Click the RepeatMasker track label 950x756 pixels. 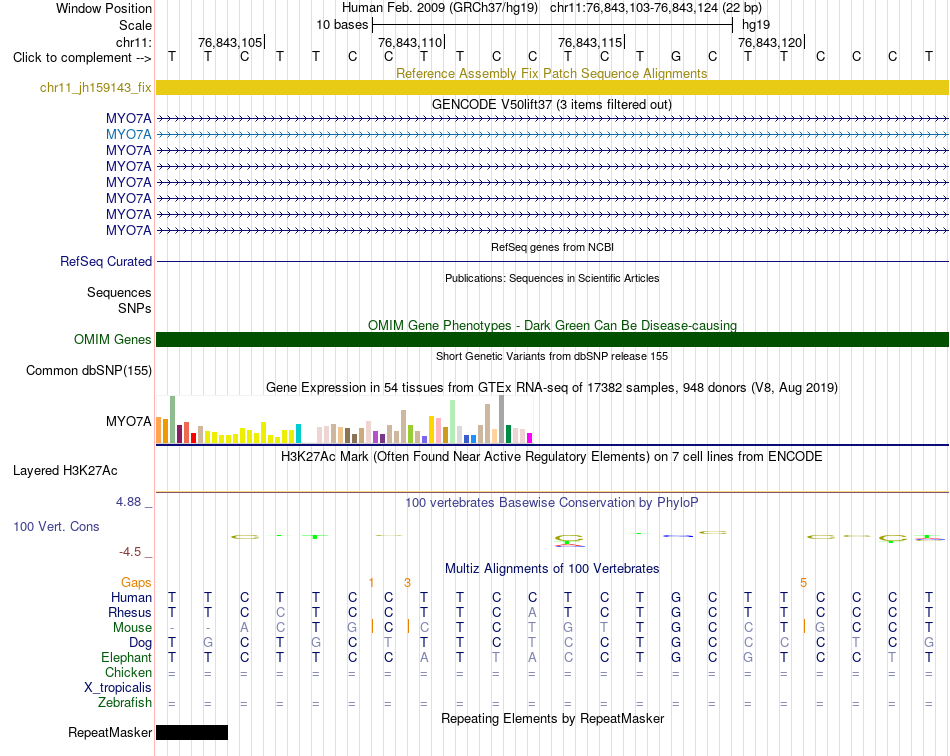pos(110,732)
